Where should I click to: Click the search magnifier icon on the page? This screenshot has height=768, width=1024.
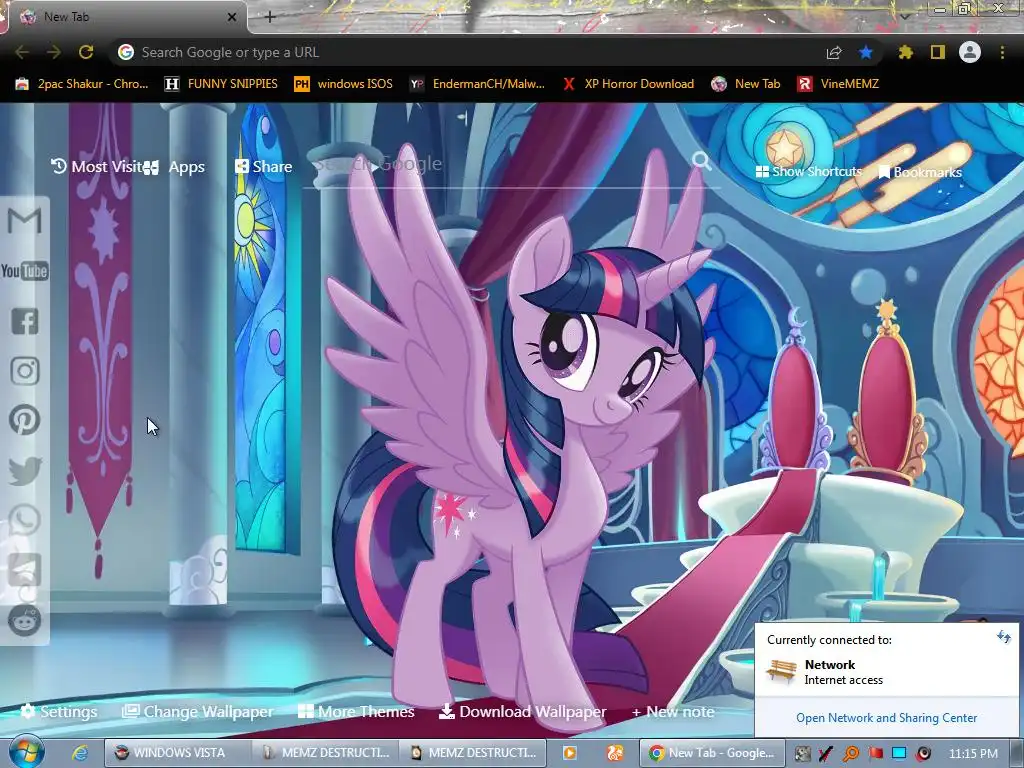[x=701, y=161]
